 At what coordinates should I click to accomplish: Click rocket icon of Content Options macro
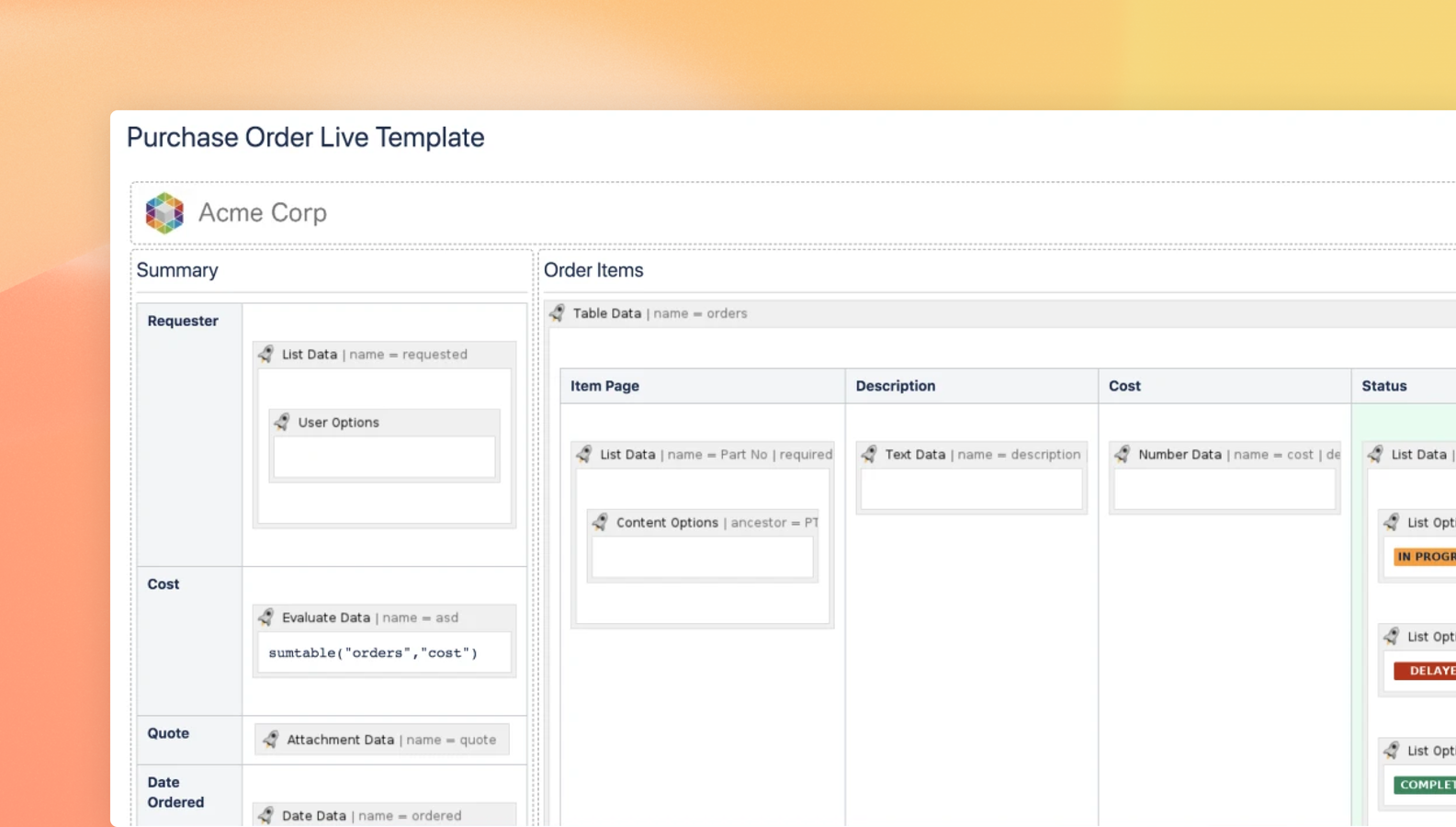pyautogui.click(x=600, y=522)
